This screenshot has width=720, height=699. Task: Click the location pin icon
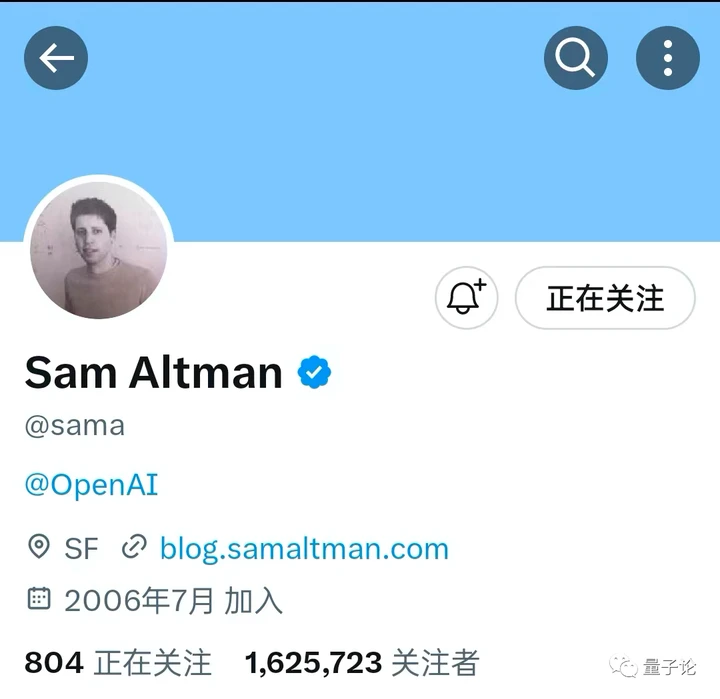pos(39,547)
